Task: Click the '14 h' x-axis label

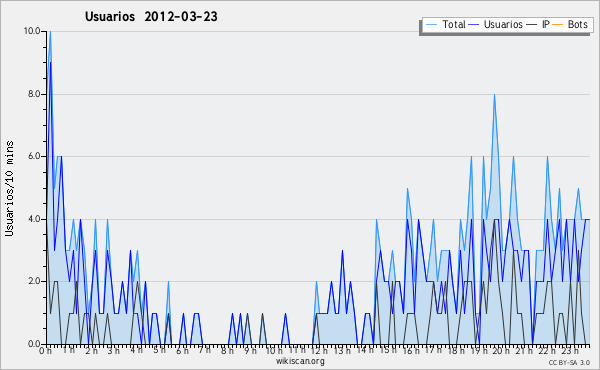Action: point(365,350)
